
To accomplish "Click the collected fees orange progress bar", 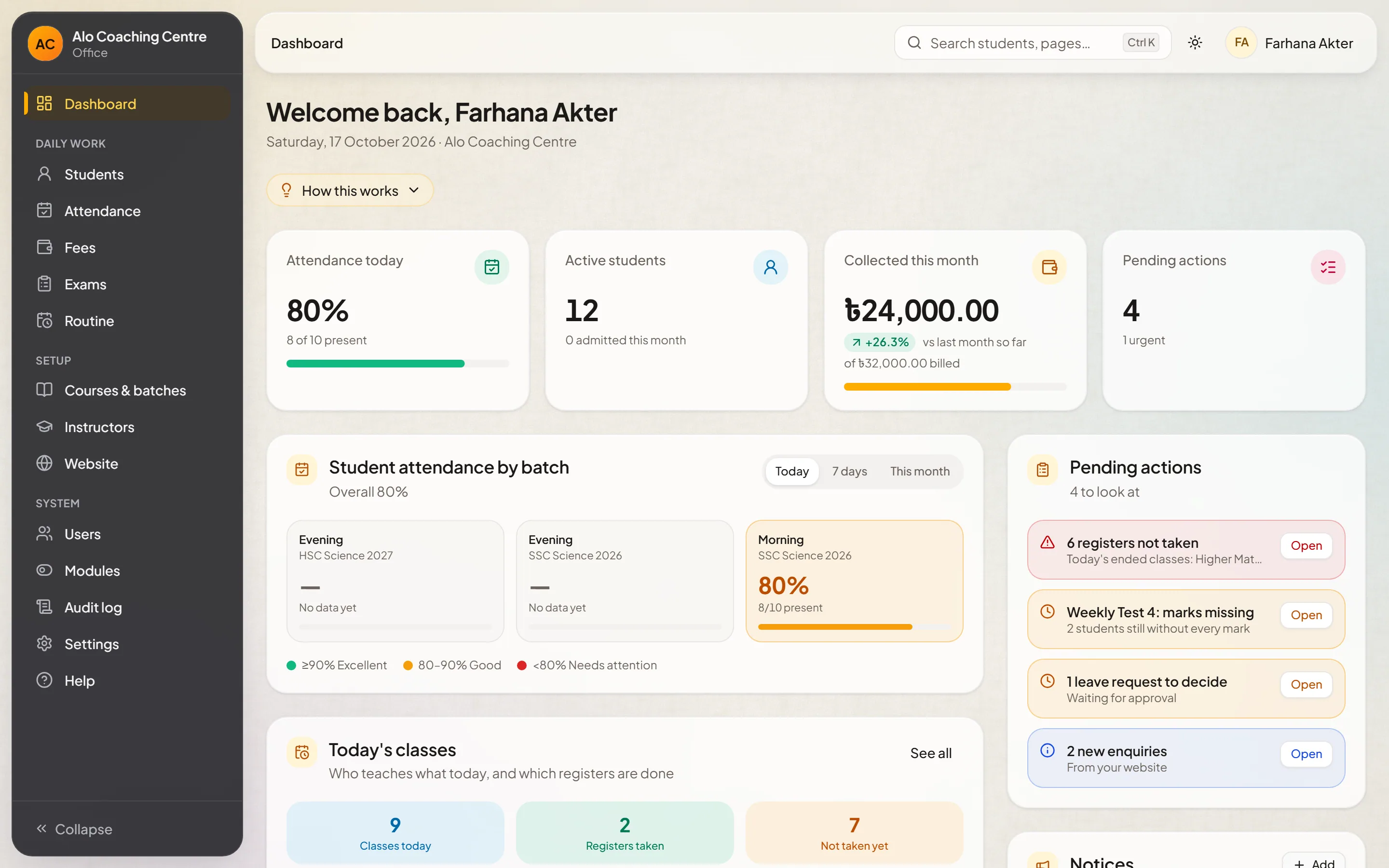I will 955,387.
